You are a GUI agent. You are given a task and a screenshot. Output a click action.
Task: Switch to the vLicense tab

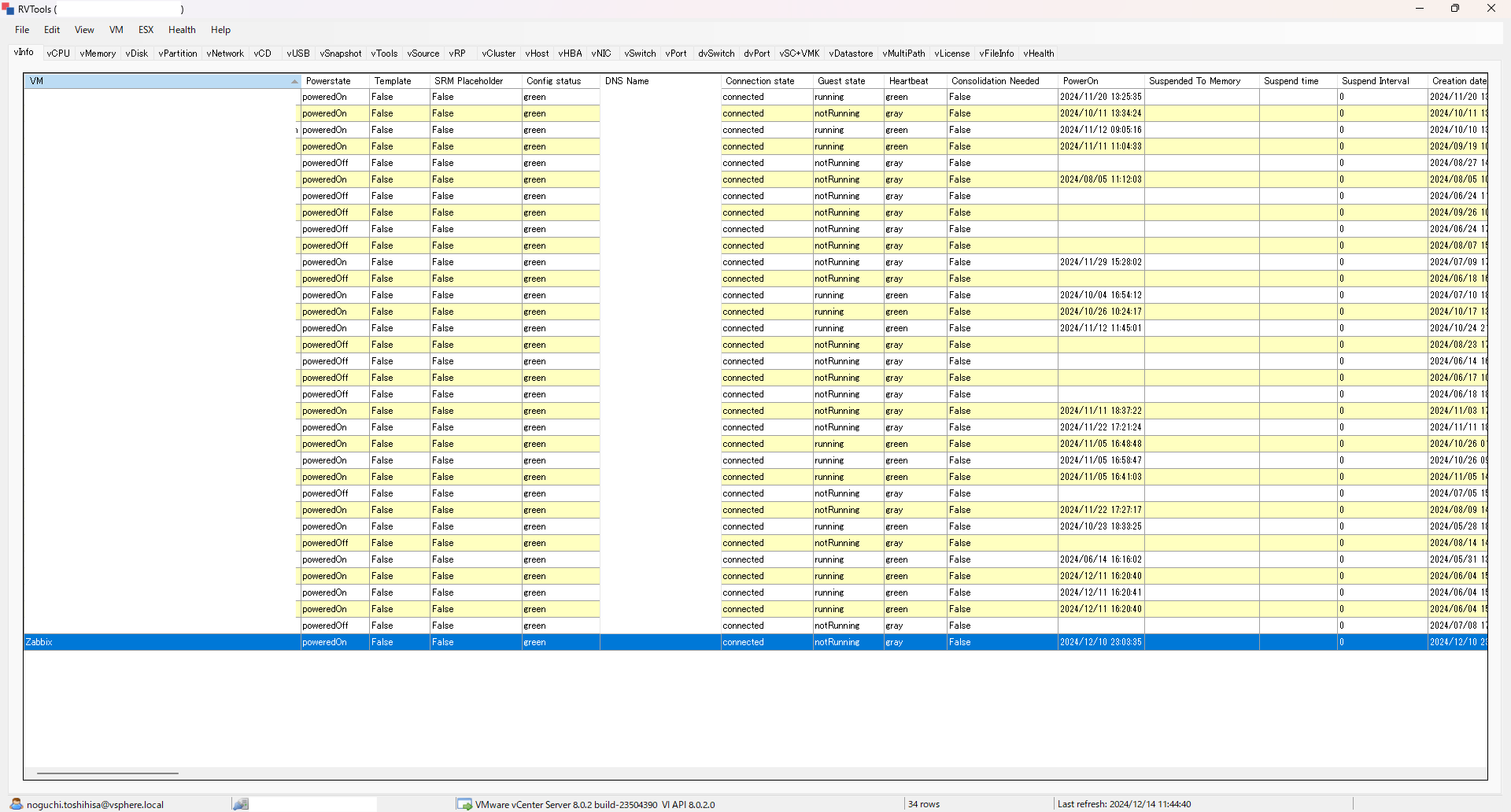952,54
